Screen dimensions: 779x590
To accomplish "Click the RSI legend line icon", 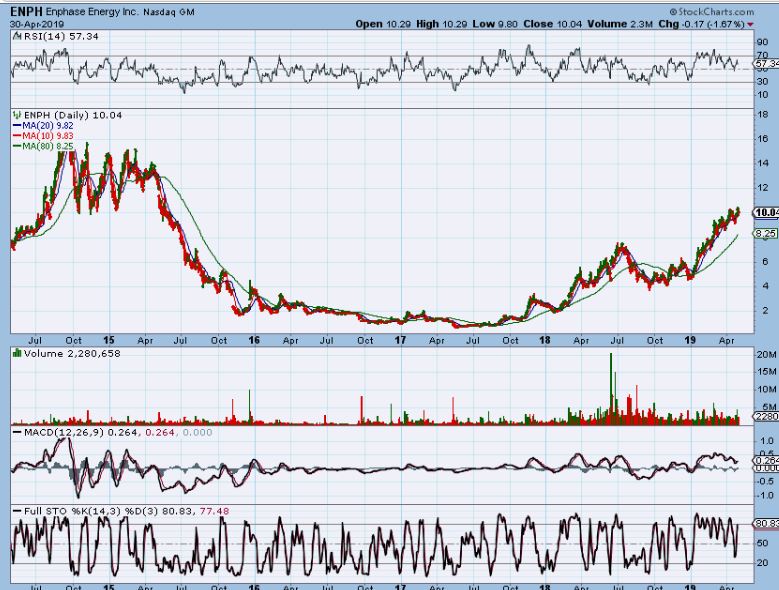I will (17, 36).
